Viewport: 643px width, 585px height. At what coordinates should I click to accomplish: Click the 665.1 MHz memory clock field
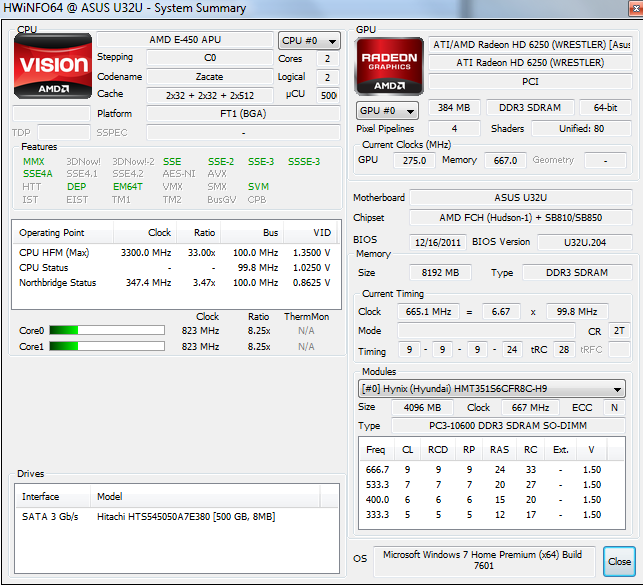point(428,312)
